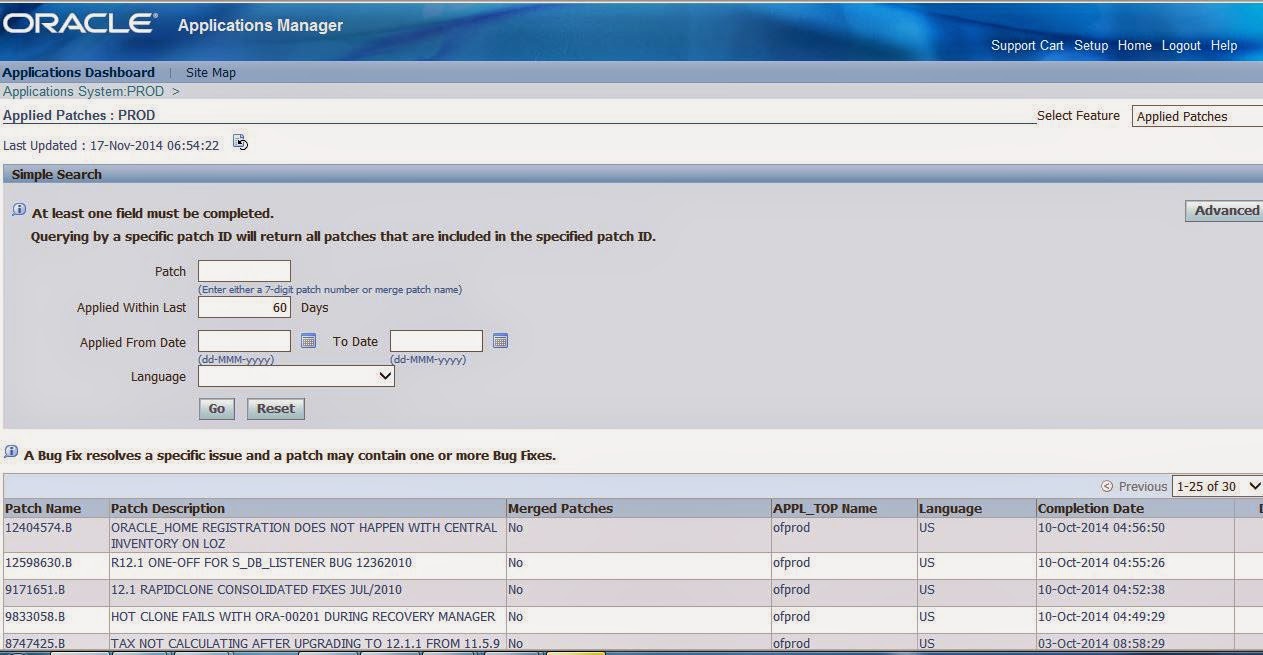Reset the search form
Screen dimensions: 1263x655
tap(275, 408)
